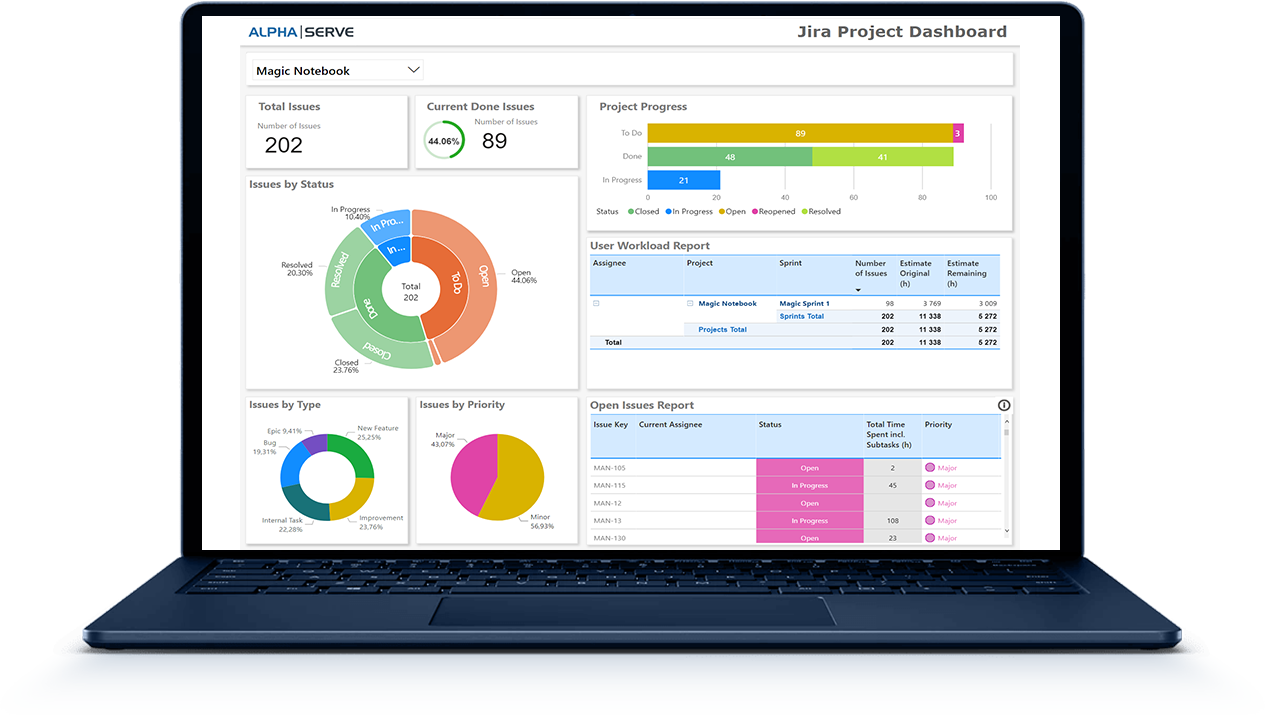The image size is (1265, 715).
Task: Select the pink Major slice in priority pie
Action: pos(475,473)
